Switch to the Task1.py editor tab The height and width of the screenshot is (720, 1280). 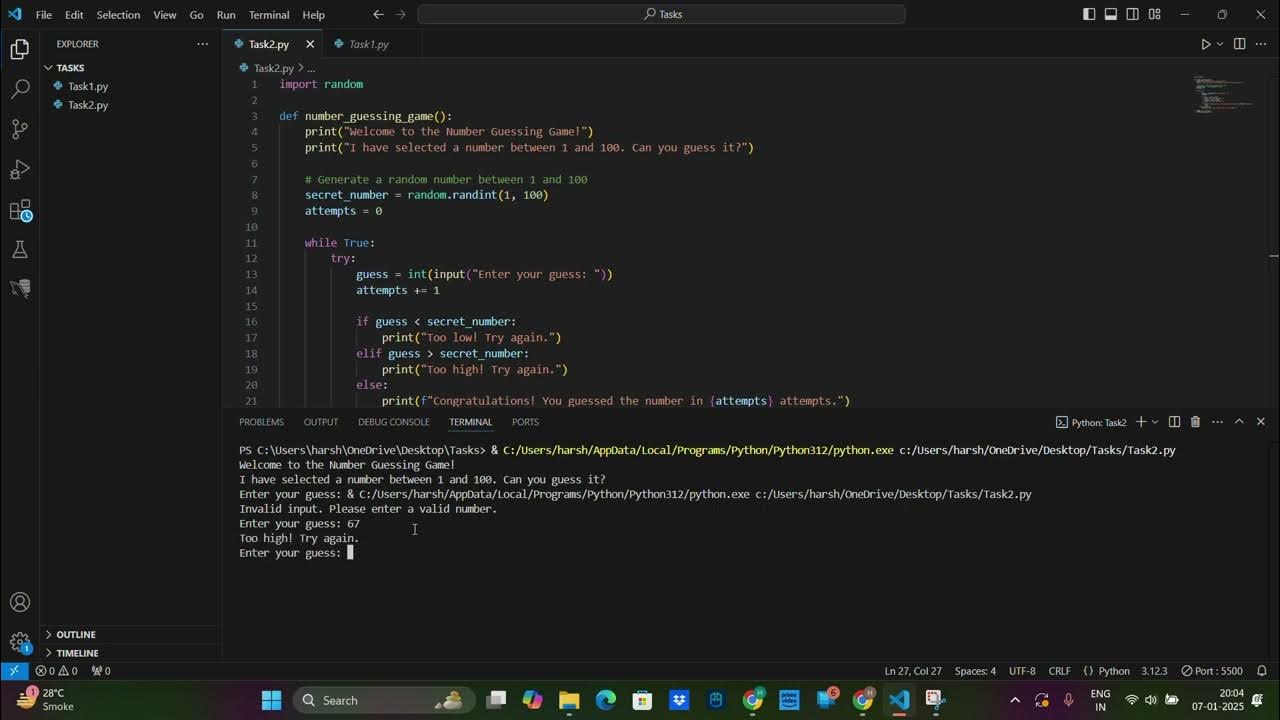pos(368,44)
